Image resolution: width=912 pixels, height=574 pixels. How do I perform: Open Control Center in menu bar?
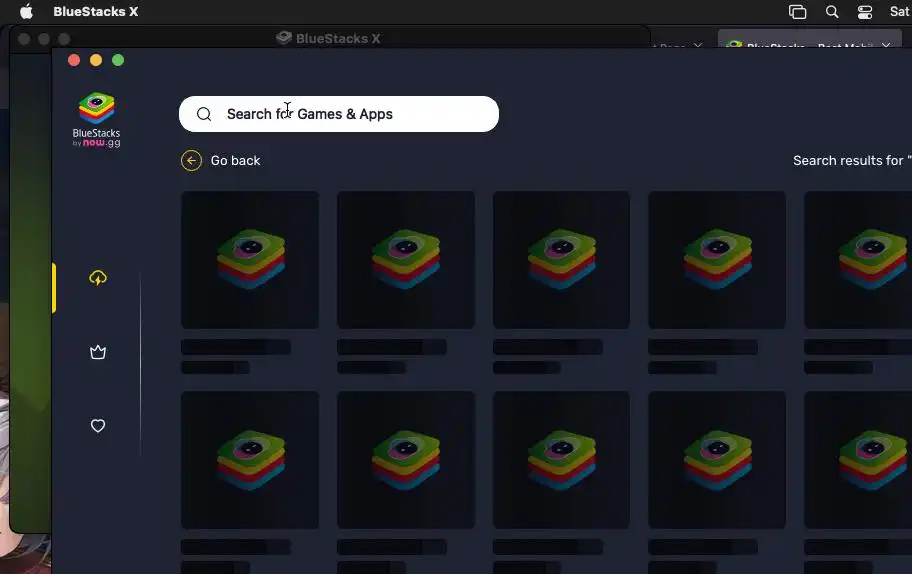[x=865, y=12]
